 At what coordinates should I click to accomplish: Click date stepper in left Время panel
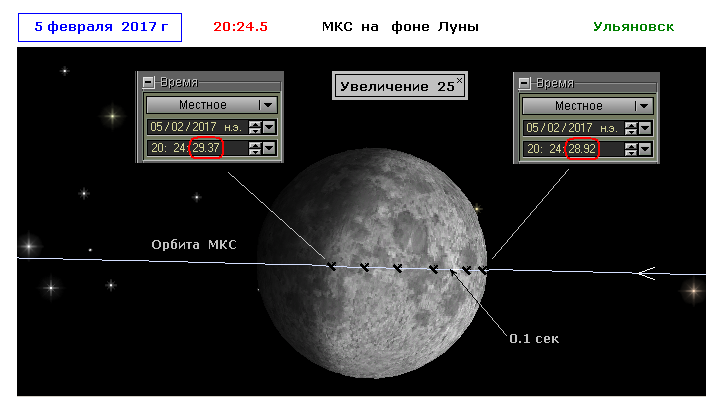255,127
